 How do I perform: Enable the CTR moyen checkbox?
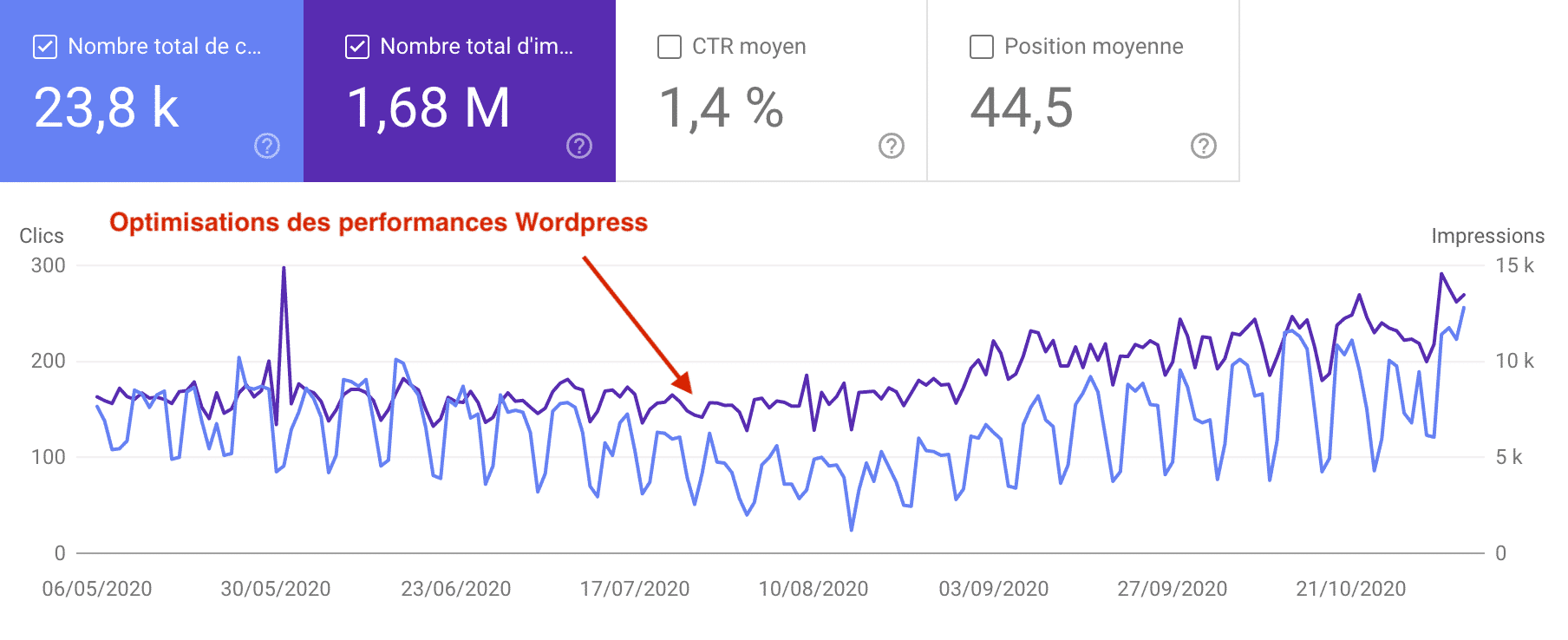[x=668, y=47]
